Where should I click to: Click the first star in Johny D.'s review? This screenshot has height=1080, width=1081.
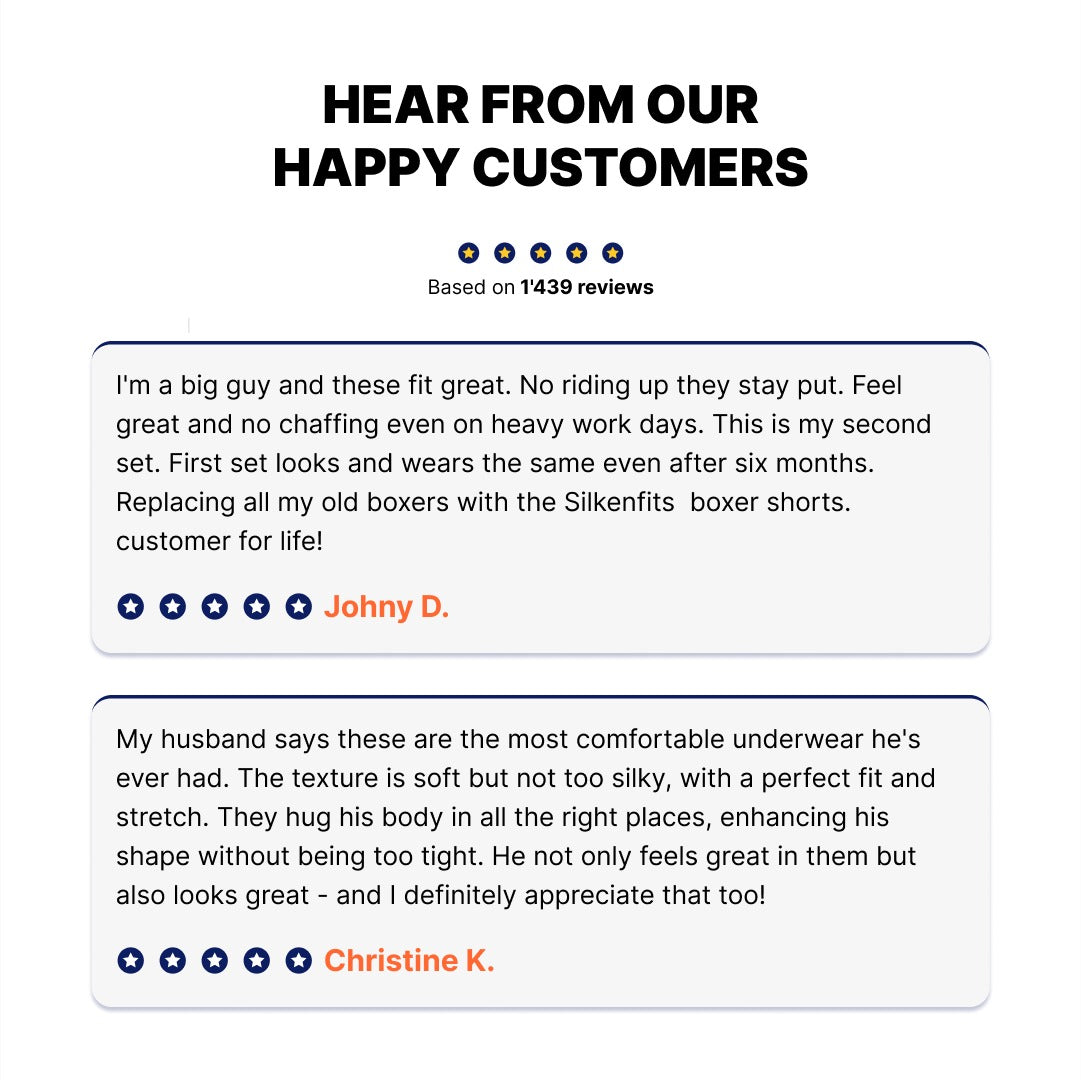tap(131, 606)
